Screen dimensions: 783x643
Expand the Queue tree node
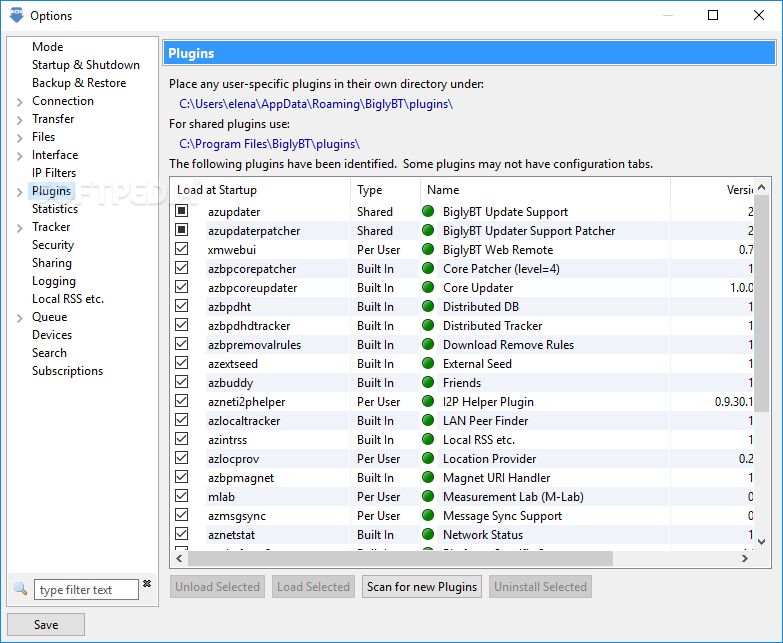pyautogui.click(x=19, y=318)
